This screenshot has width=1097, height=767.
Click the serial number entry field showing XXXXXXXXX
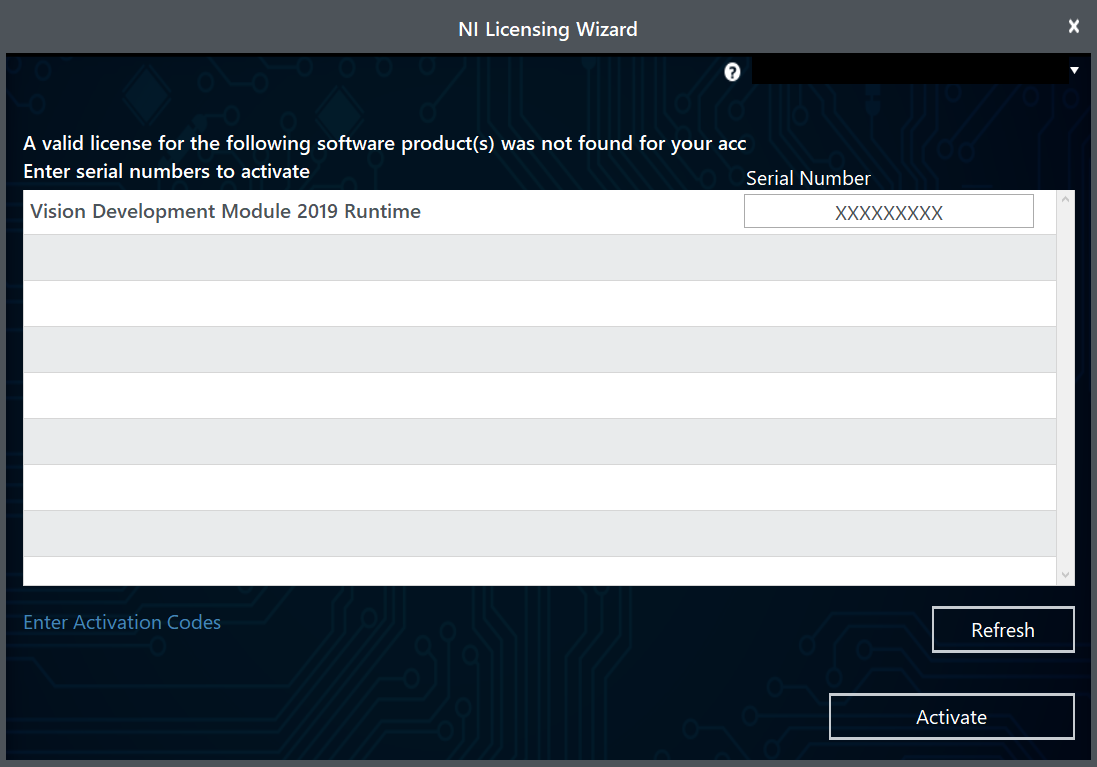click(888, 211)
